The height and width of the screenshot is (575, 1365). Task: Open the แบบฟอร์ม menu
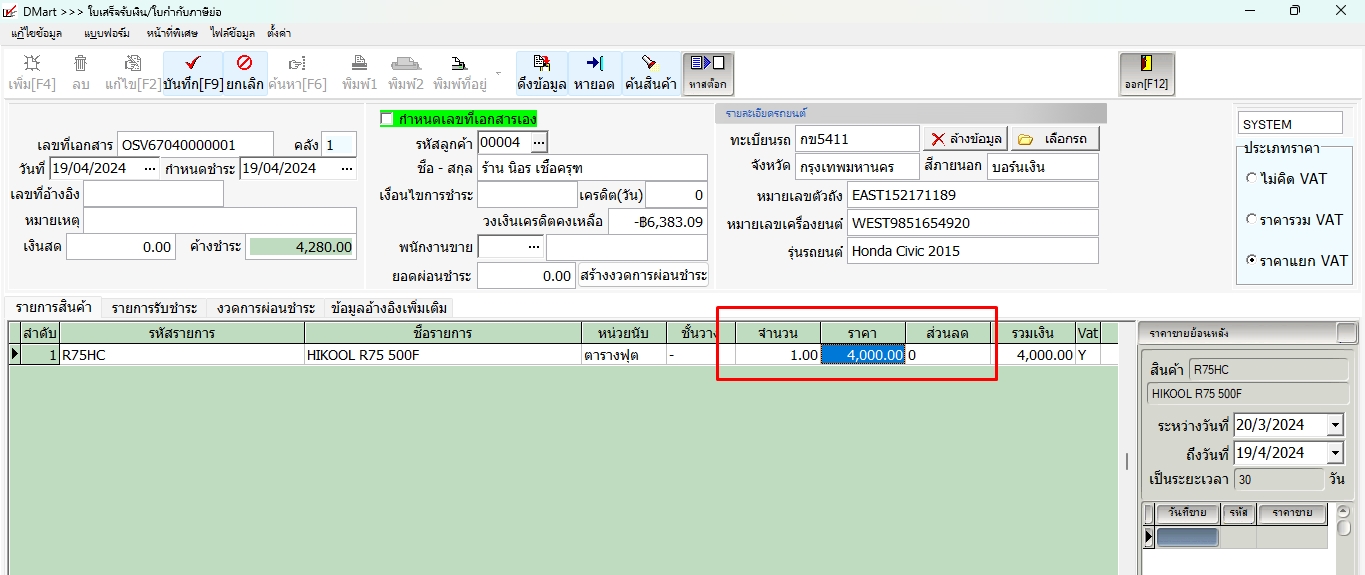(107, 33)
